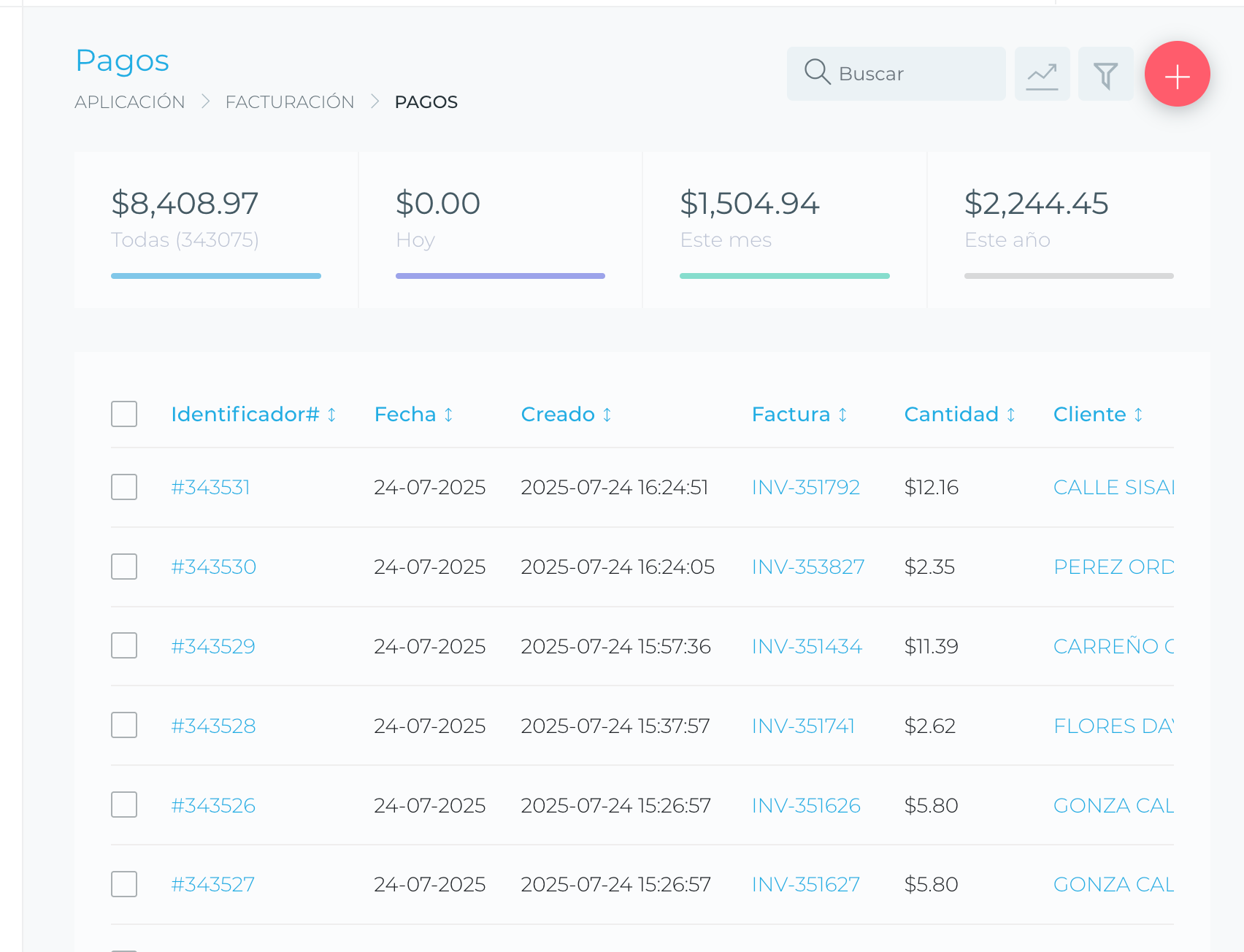This screenshot has height=952, width=1244.
Task: Sort the Factura column
Action: pos(842,415)
